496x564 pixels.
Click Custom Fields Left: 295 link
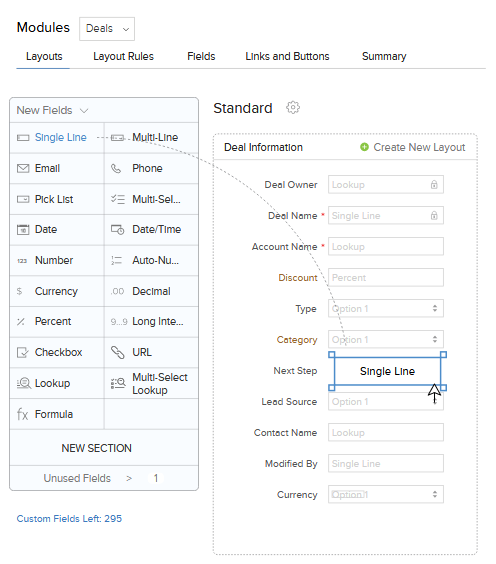coord(69,519)
